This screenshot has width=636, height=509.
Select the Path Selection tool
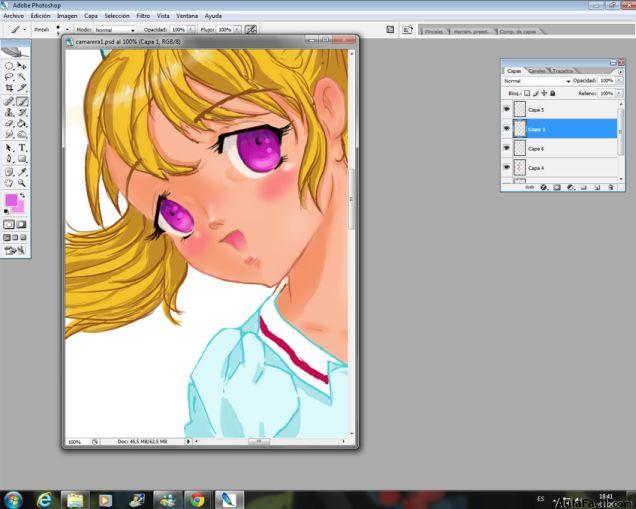(9, 148)
